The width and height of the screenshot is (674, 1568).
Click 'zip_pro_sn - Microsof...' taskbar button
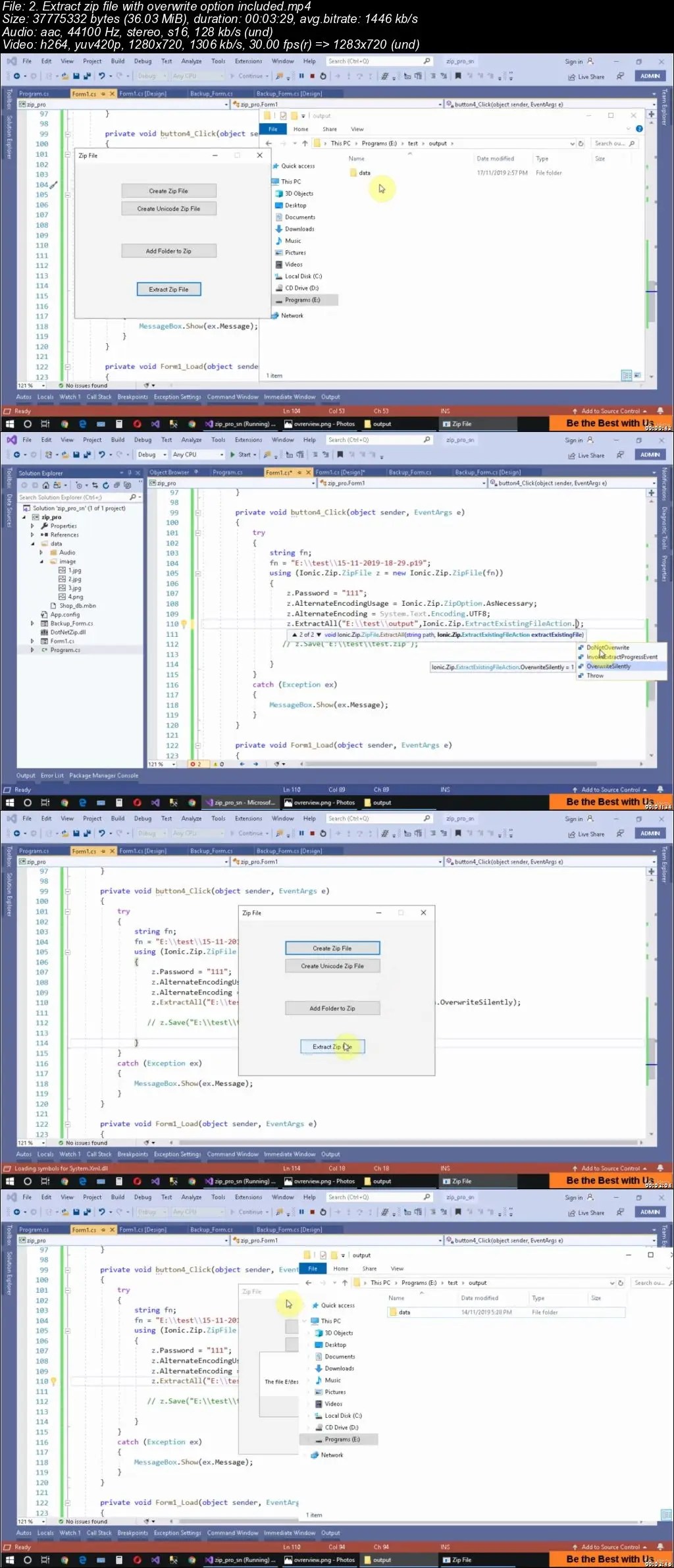pos(240,803)
